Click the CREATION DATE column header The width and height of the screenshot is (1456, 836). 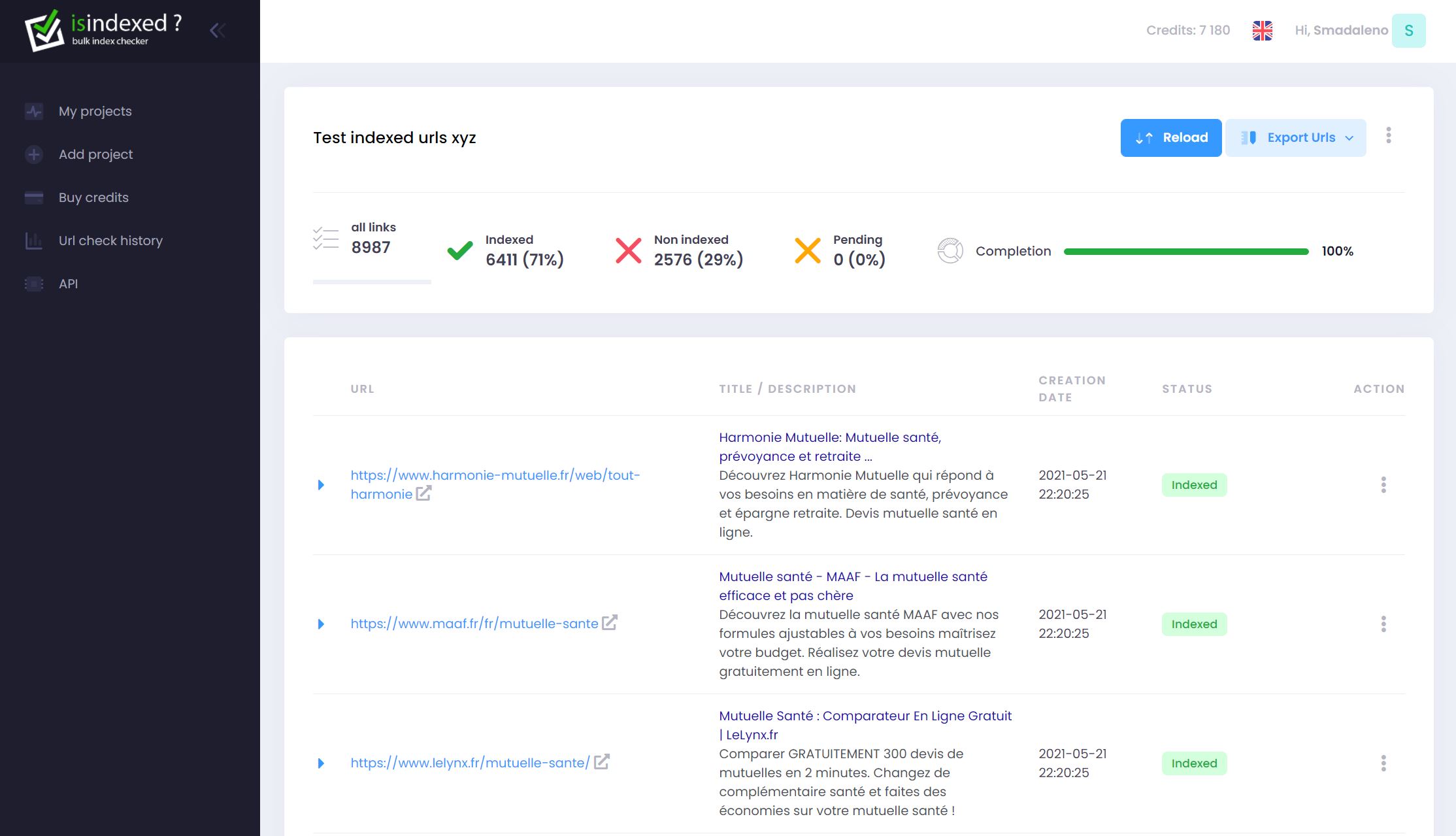[x=1072, y=389]
